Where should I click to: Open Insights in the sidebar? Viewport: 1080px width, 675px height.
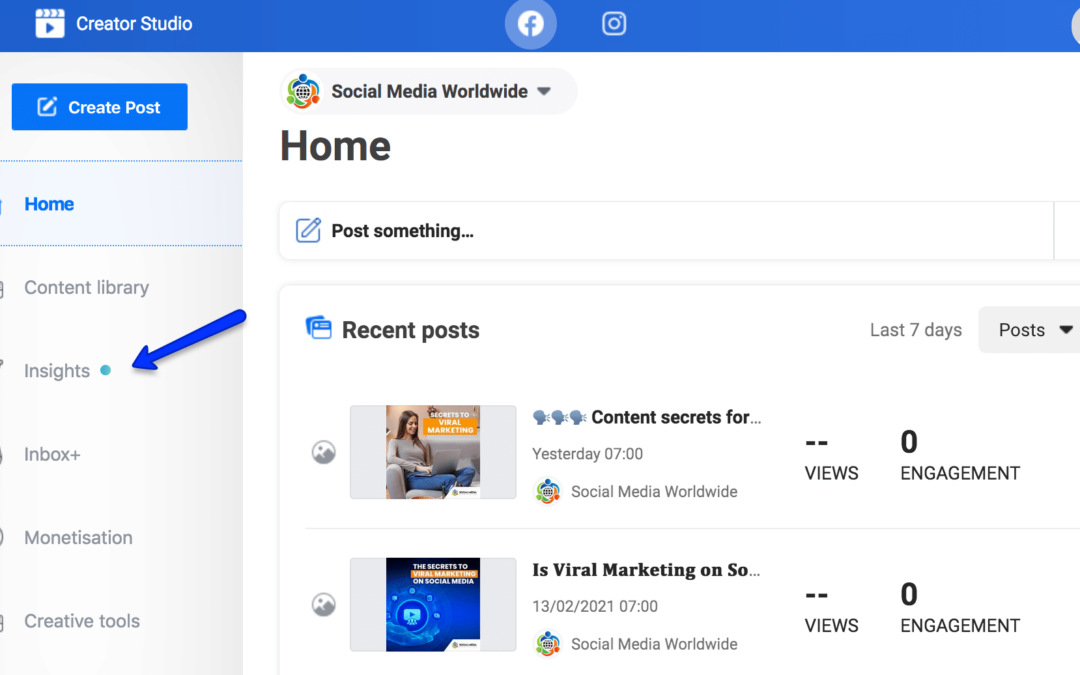[x=57, y=371]
